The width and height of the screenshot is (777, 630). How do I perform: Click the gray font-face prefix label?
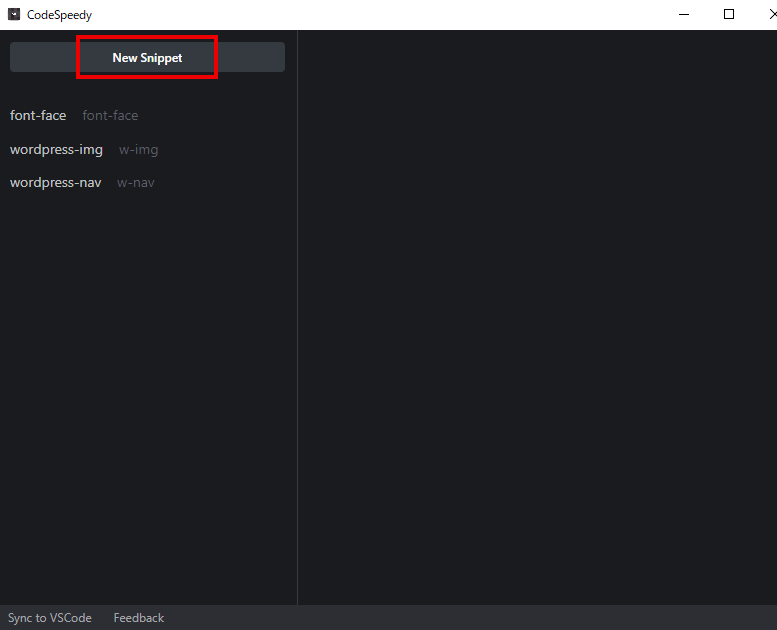point(110,116)
